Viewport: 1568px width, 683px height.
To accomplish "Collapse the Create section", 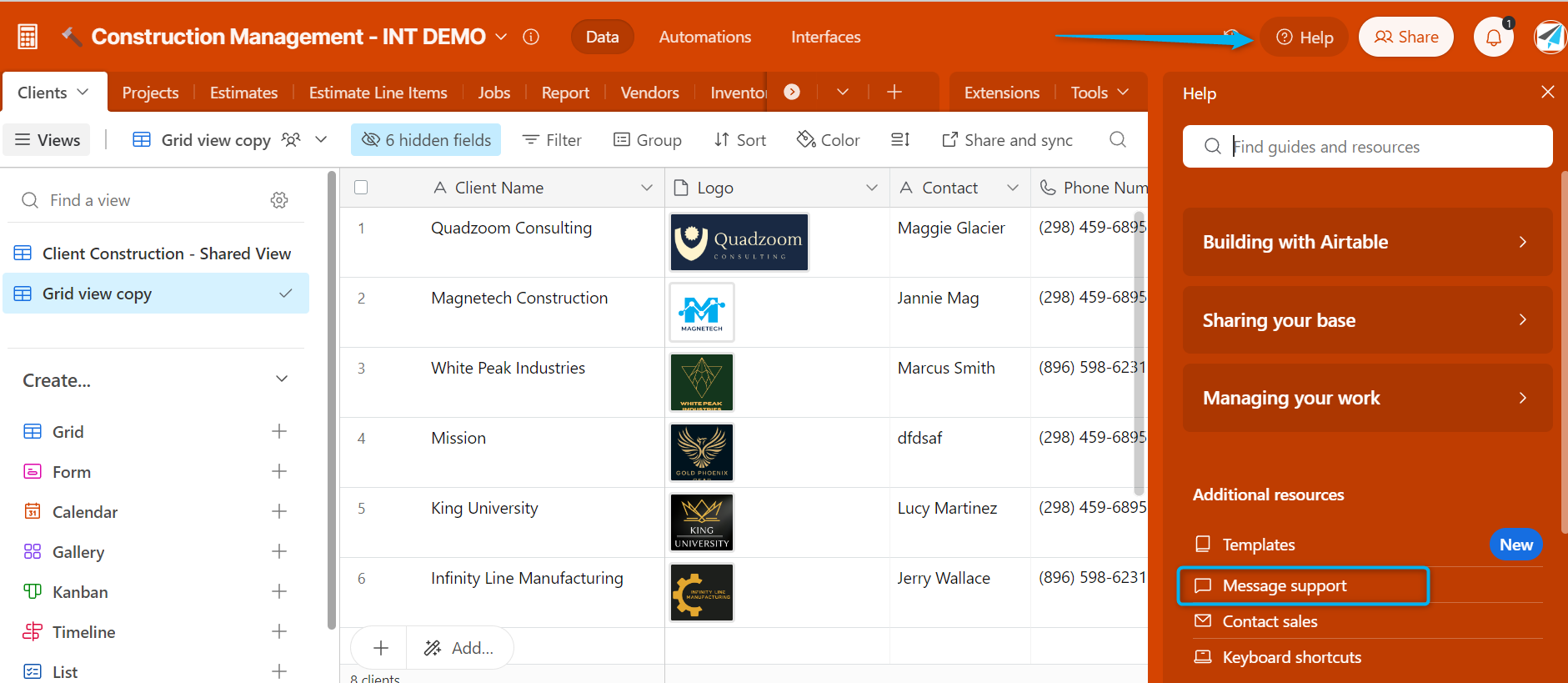I will click(282, 379).
